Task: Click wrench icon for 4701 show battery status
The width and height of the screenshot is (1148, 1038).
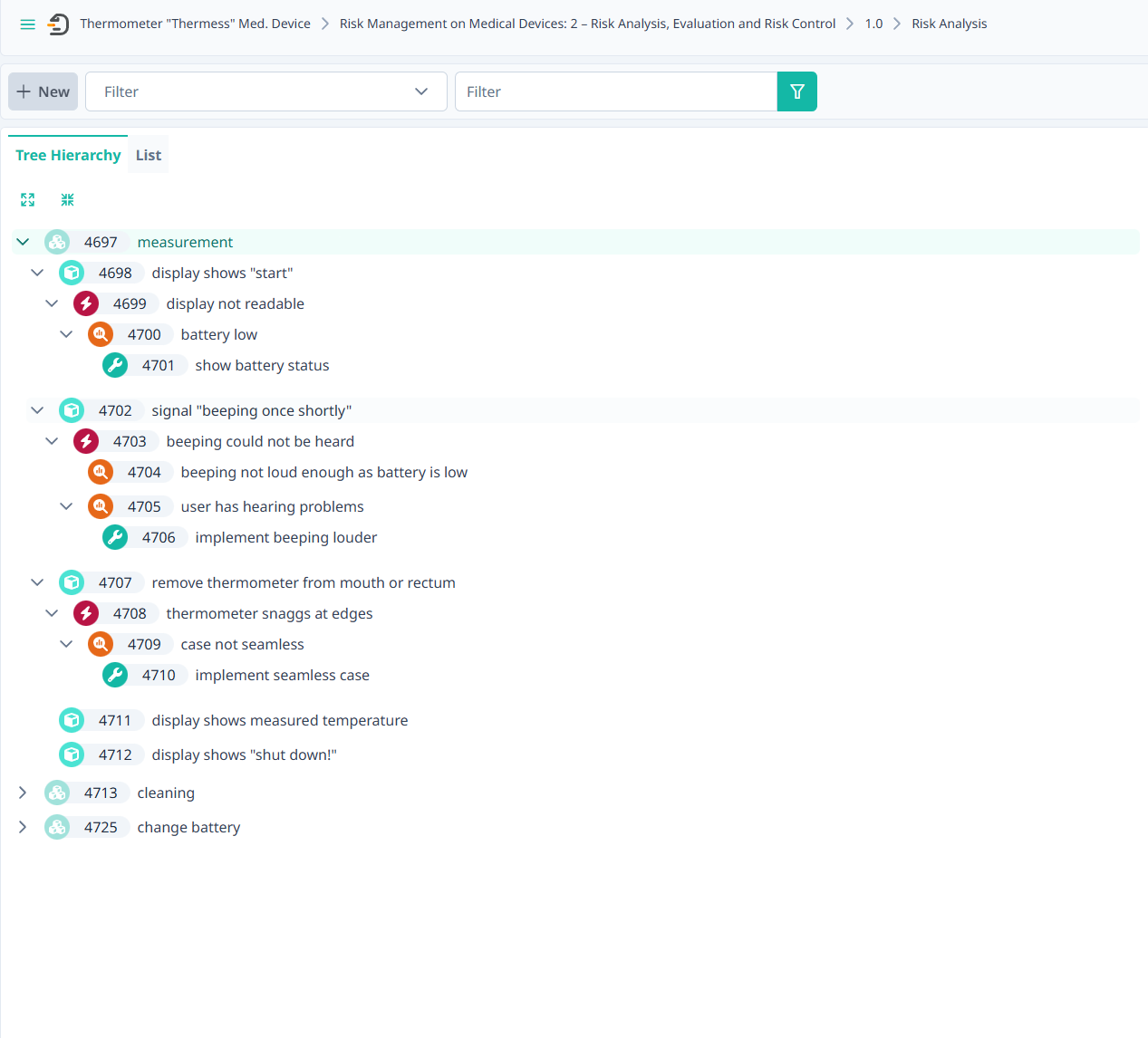Action: pyautogui.click(x=115, y=365)
